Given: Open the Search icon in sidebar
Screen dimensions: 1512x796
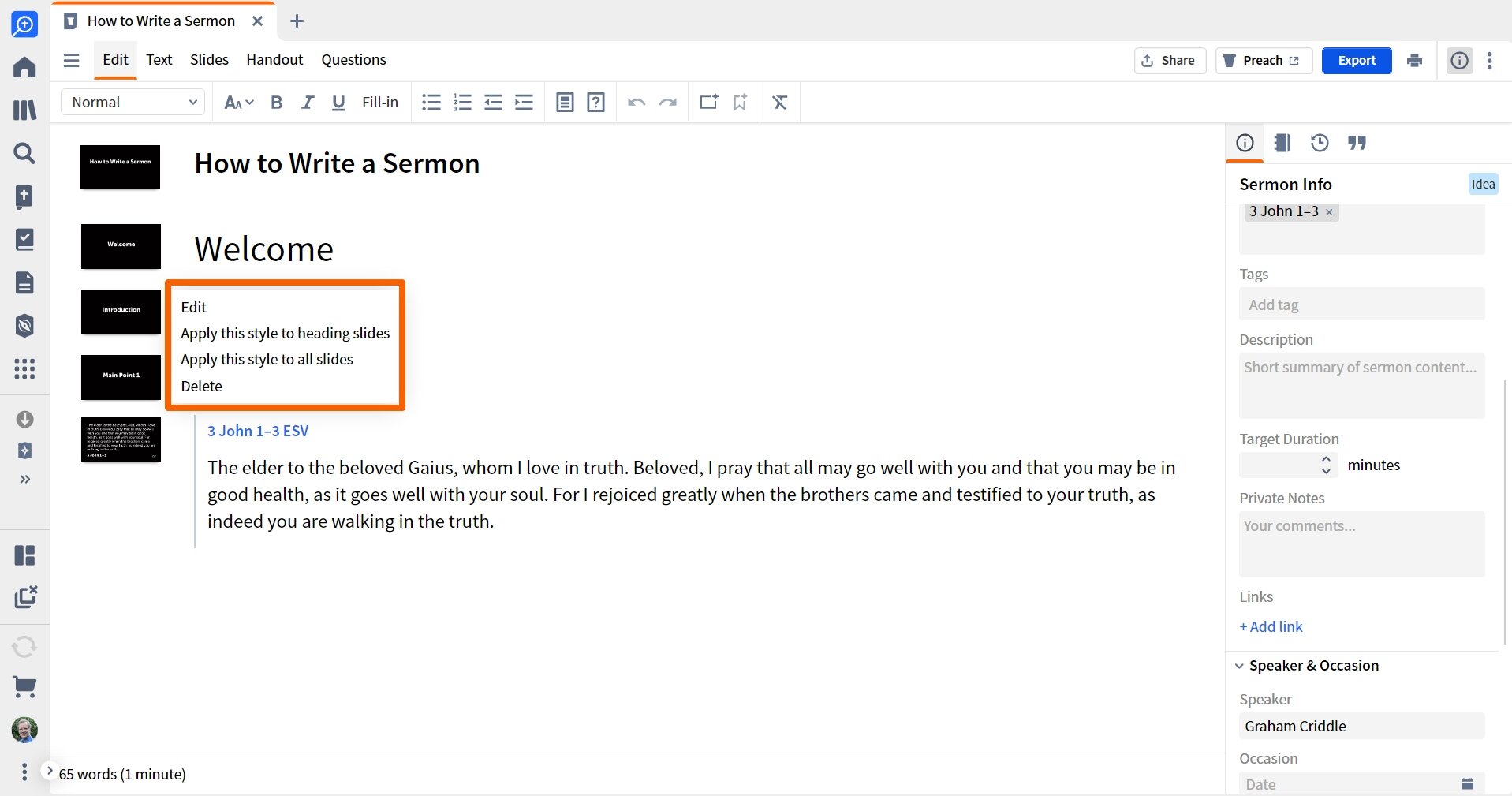Looking at the screenshot, I should 24,153.
